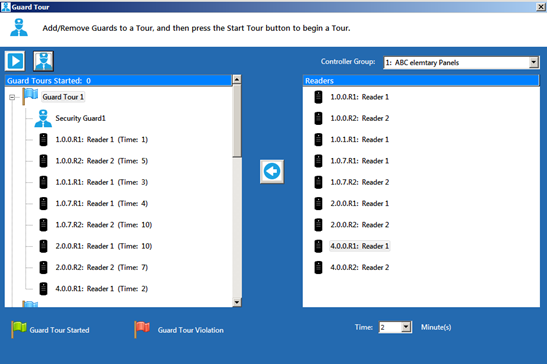Select tour row 1.0.1.R1: Reader 1 (Time: 3)
547x364 pixels.
click(102, 182)
